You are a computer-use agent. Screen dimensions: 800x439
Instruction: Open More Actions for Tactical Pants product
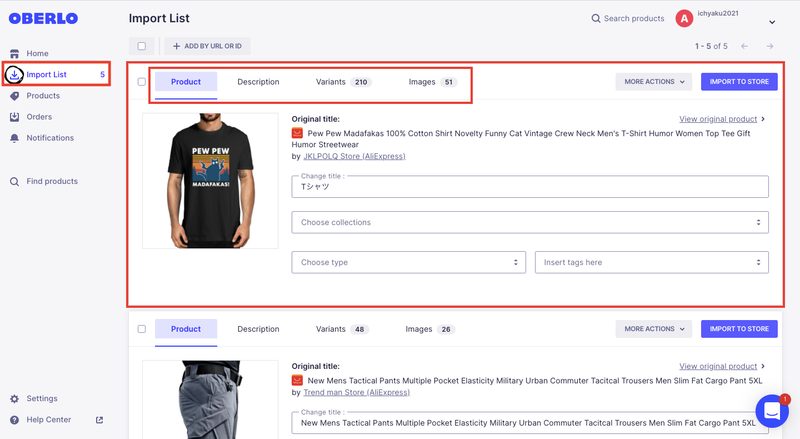(654, 329)
